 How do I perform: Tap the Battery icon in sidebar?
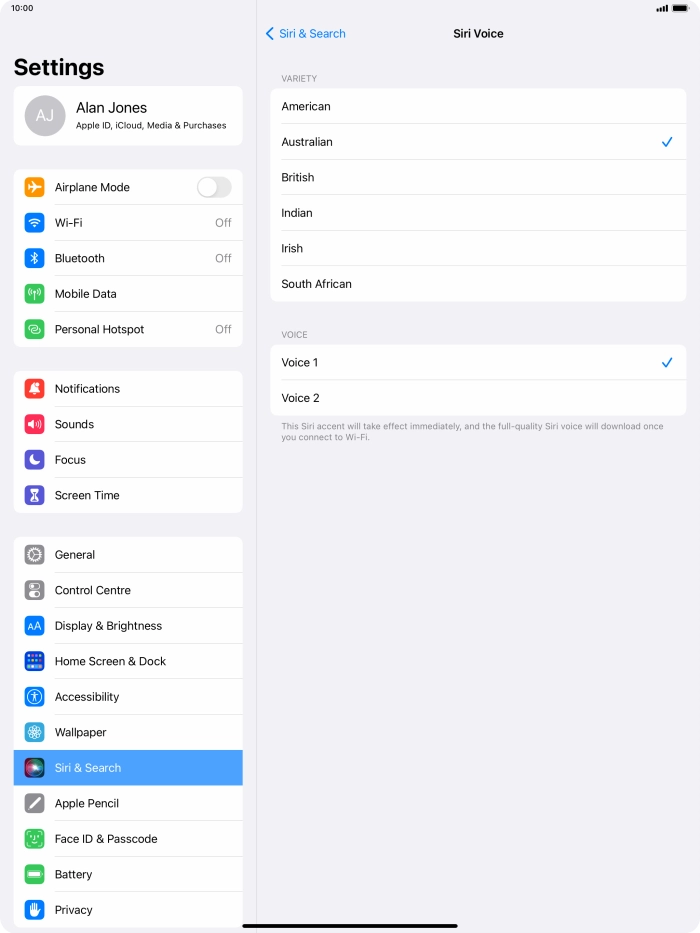(x=35, y=874)
